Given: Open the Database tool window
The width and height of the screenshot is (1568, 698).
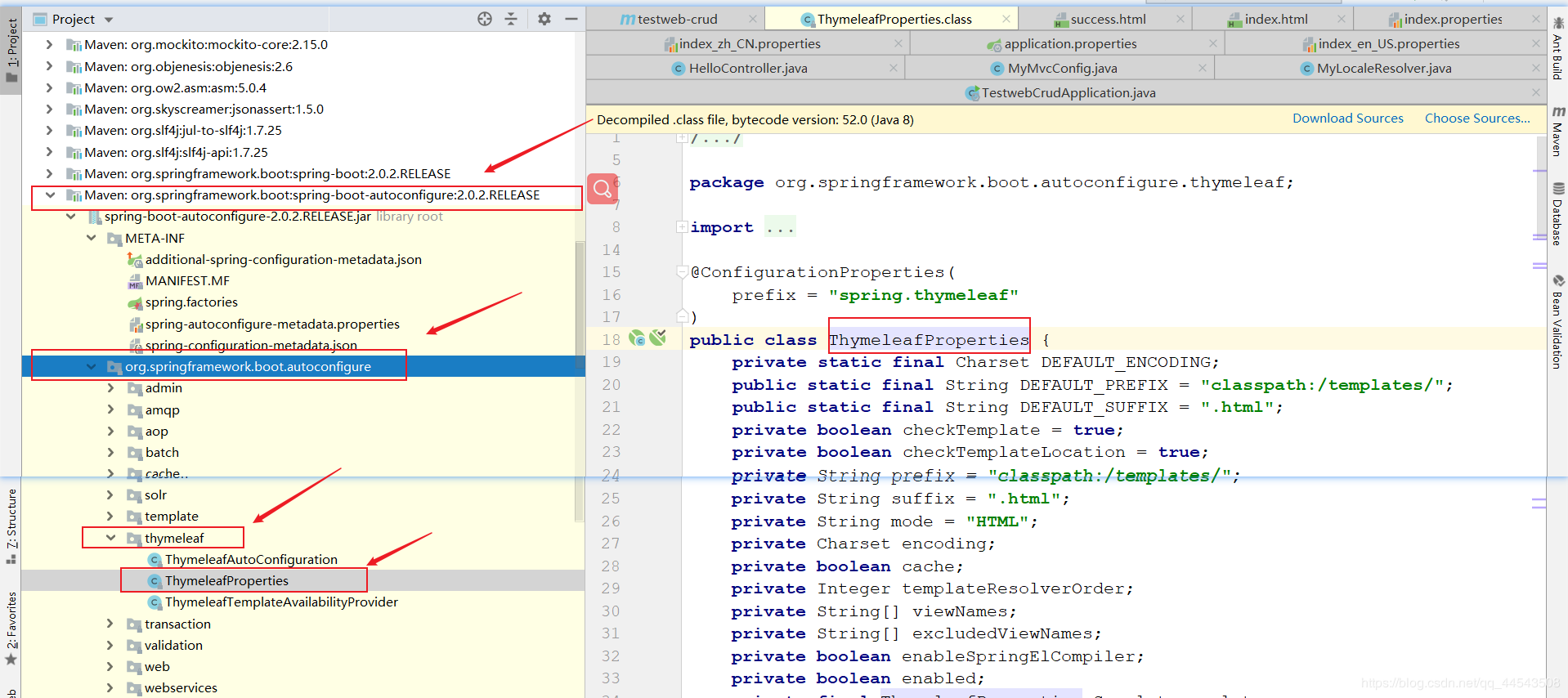Looking at the screenshot, I should pyautogui.click(x=1558, y=214).
